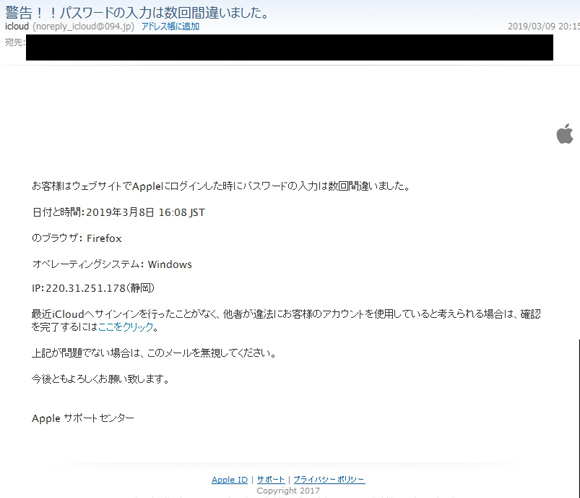Click the 'アドレス帳に追加' link
Image resolution: width=580 pixels, height=498 pixels.
click(171, 27)
